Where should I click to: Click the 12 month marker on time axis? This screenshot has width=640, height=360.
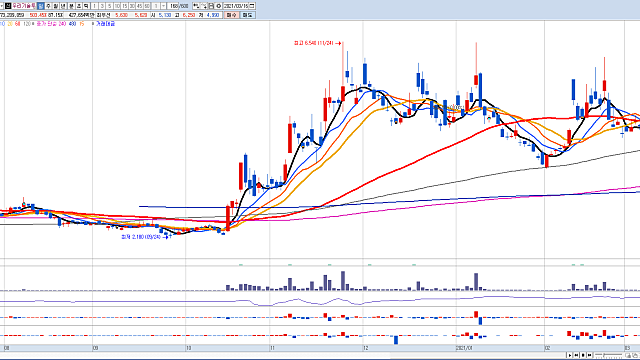click(x=366, y=348)
